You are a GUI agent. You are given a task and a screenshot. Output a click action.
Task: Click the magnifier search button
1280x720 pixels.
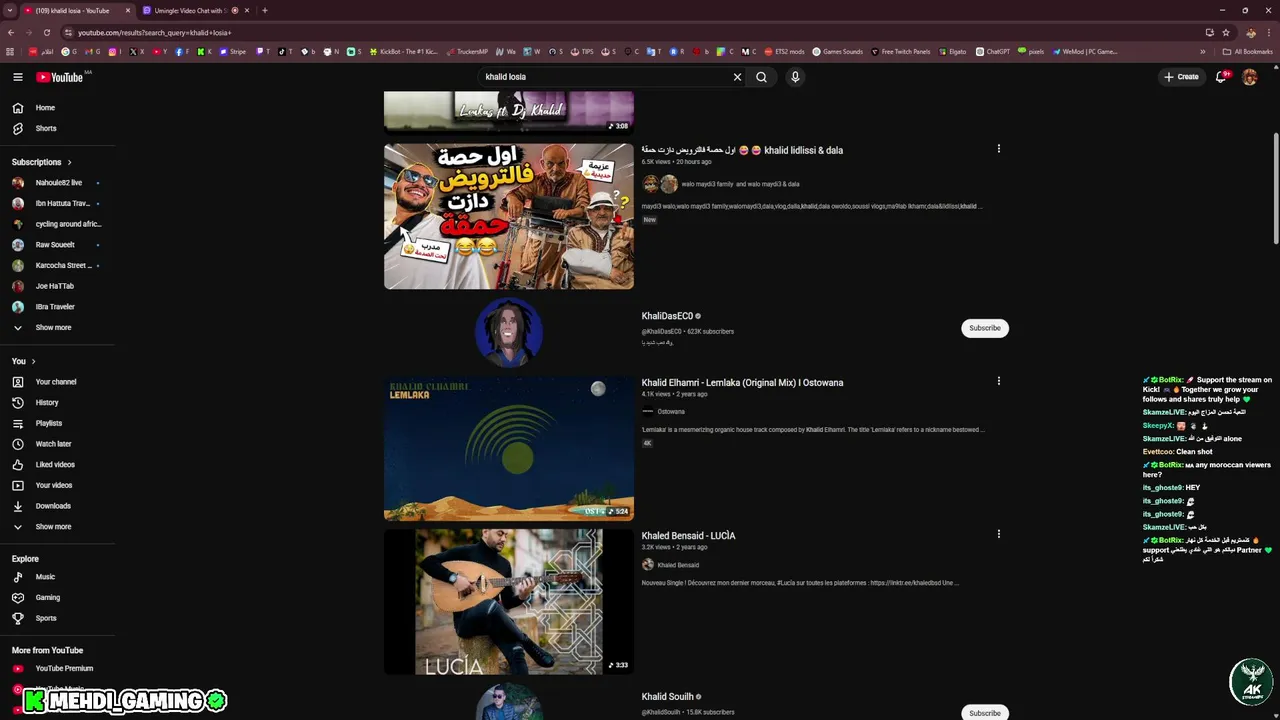pyautogui.click(x=761, y=77)
